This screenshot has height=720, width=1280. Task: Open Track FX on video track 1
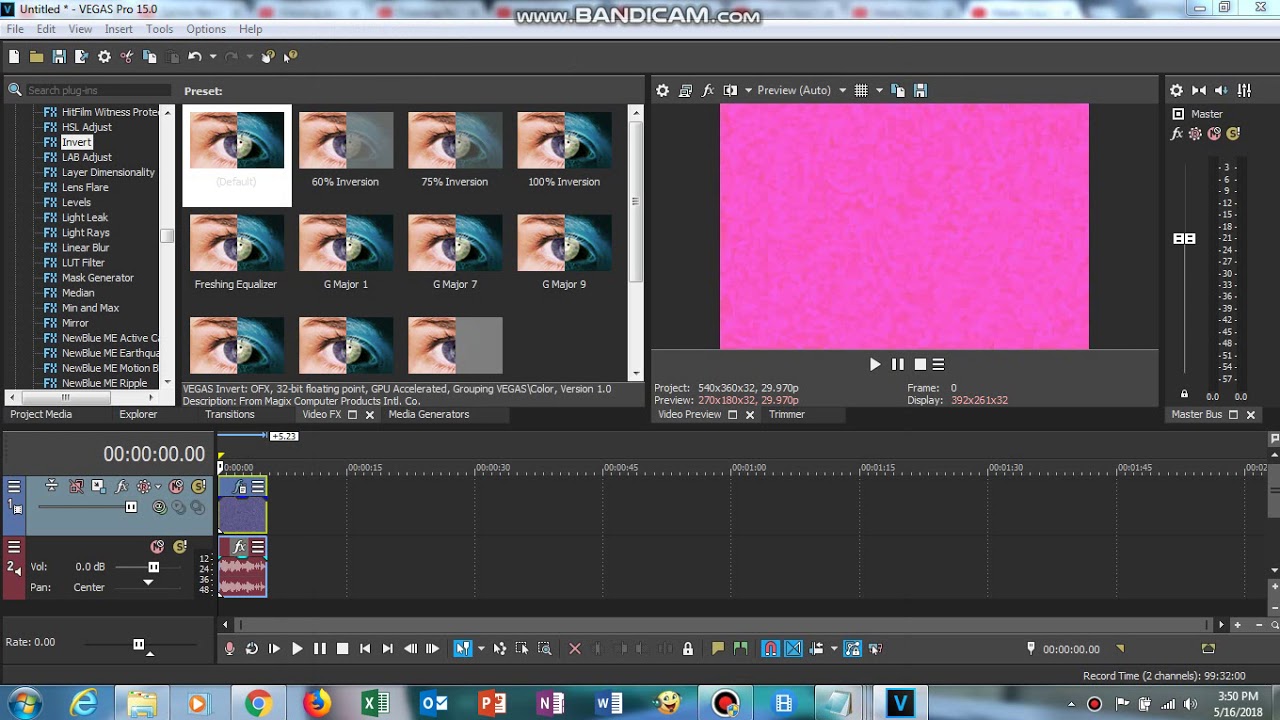122,486
